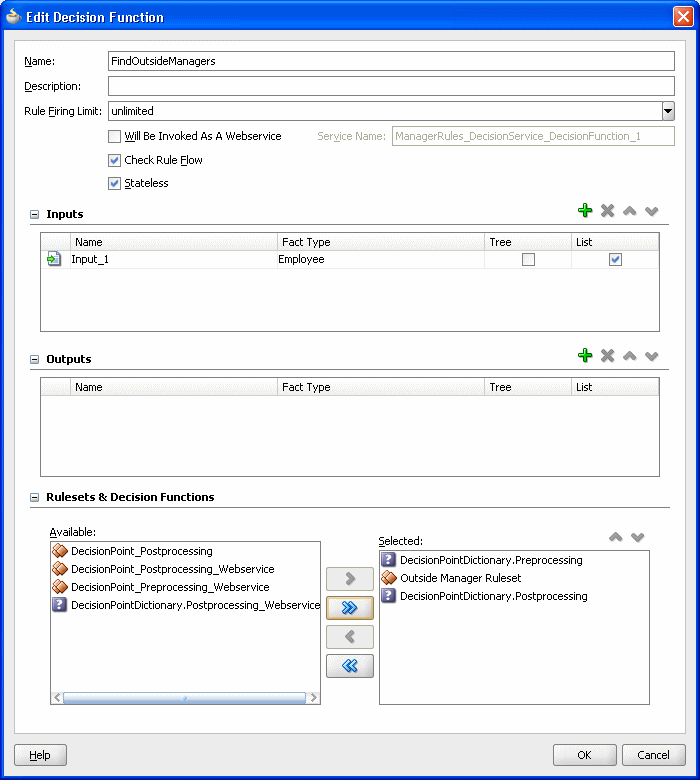Select DecisionPoint_Postprocessing in the Available list
700x780 pixels.
[x=142, y=551]
